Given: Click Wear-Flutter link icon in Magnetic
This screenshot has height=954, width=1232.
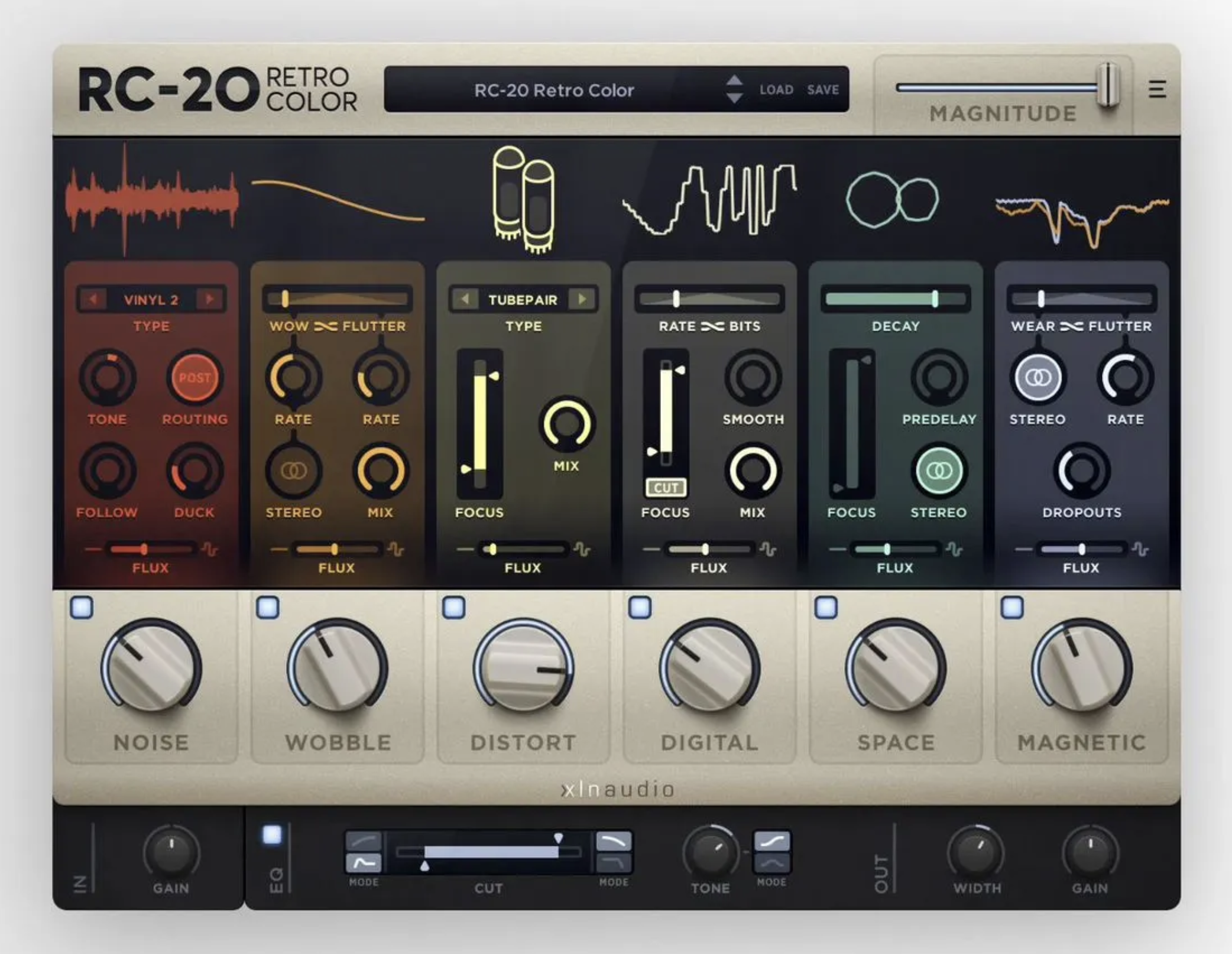Looking at the screenshot, I should [x=1071, y=326].
